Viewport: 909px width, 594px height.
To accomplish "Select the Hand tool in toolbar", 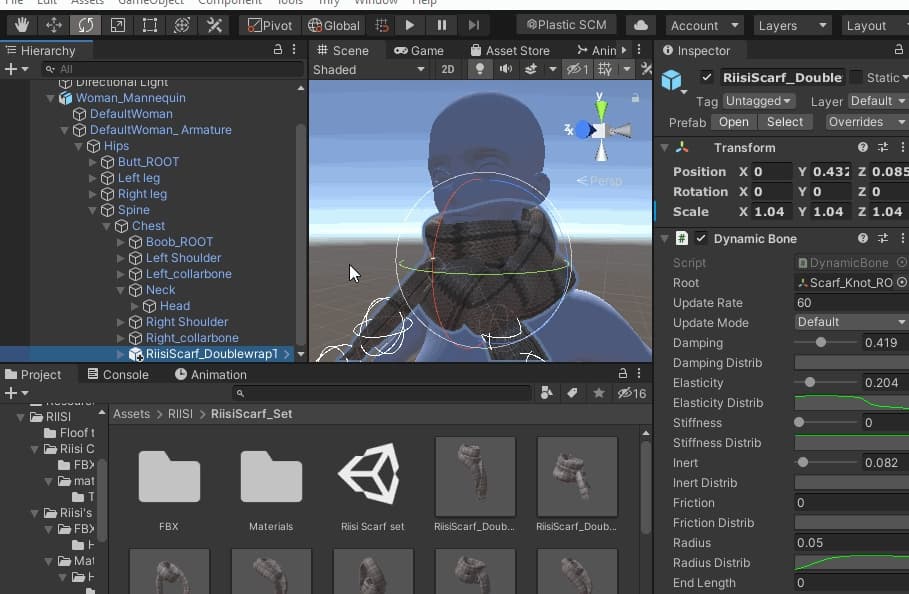I will [20, 25].
